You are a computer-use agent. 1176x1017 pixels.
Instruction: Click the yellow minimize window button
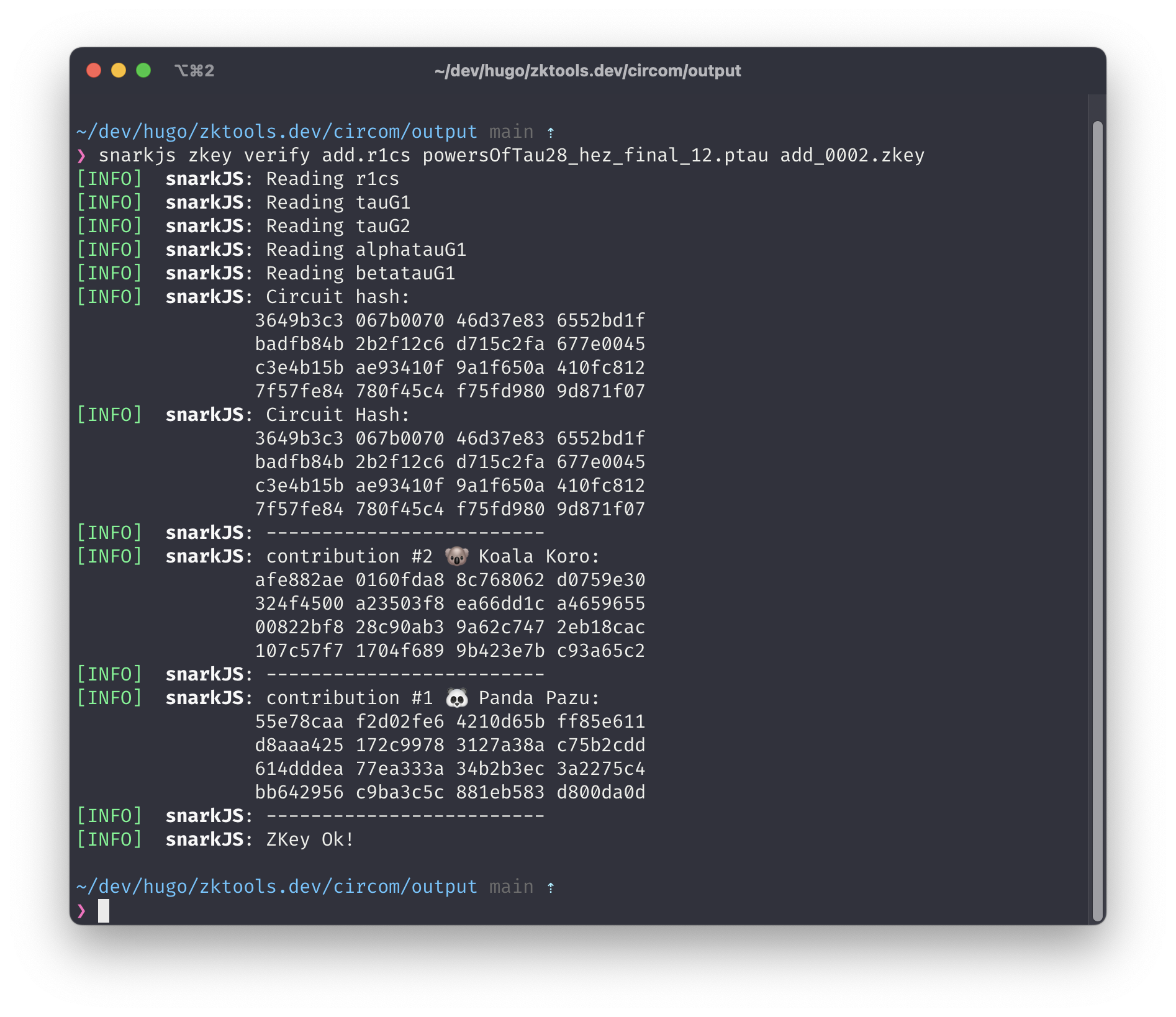(x=119, y=70)
